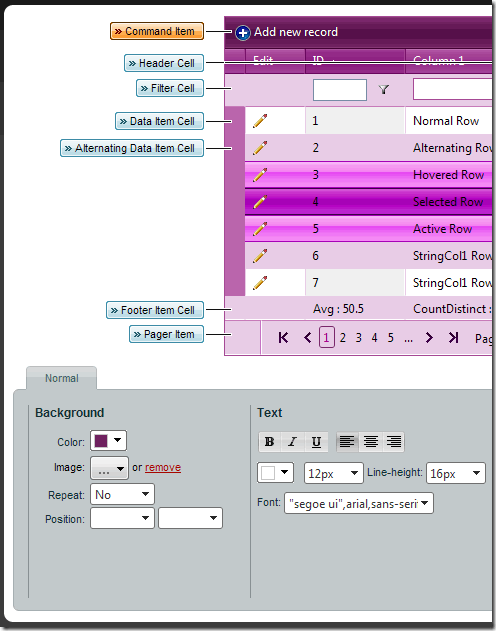The width and height of the screenshot is (496, 631).
Task: Toggle underline text formatting
Action: [316, 442]
